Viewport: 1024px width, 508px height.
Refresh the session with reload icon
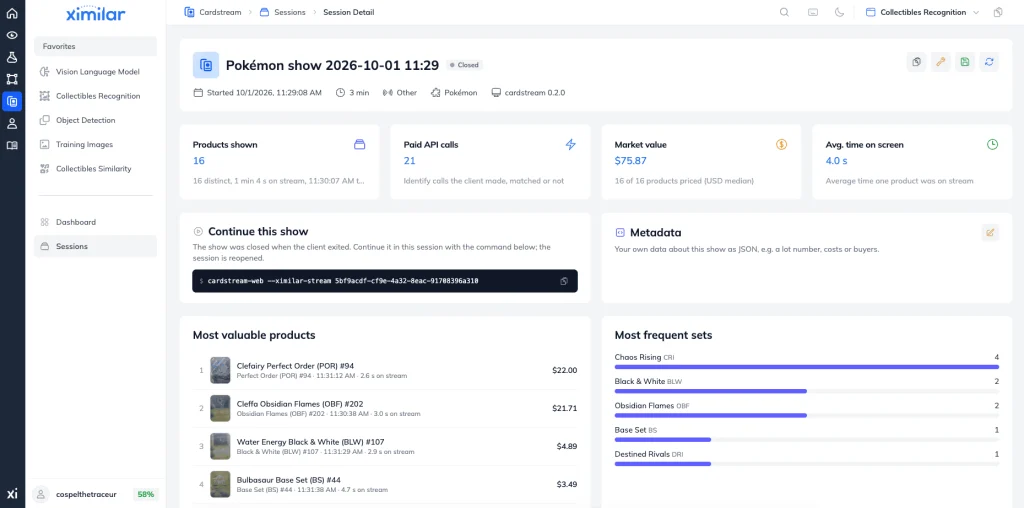(989, 62)
